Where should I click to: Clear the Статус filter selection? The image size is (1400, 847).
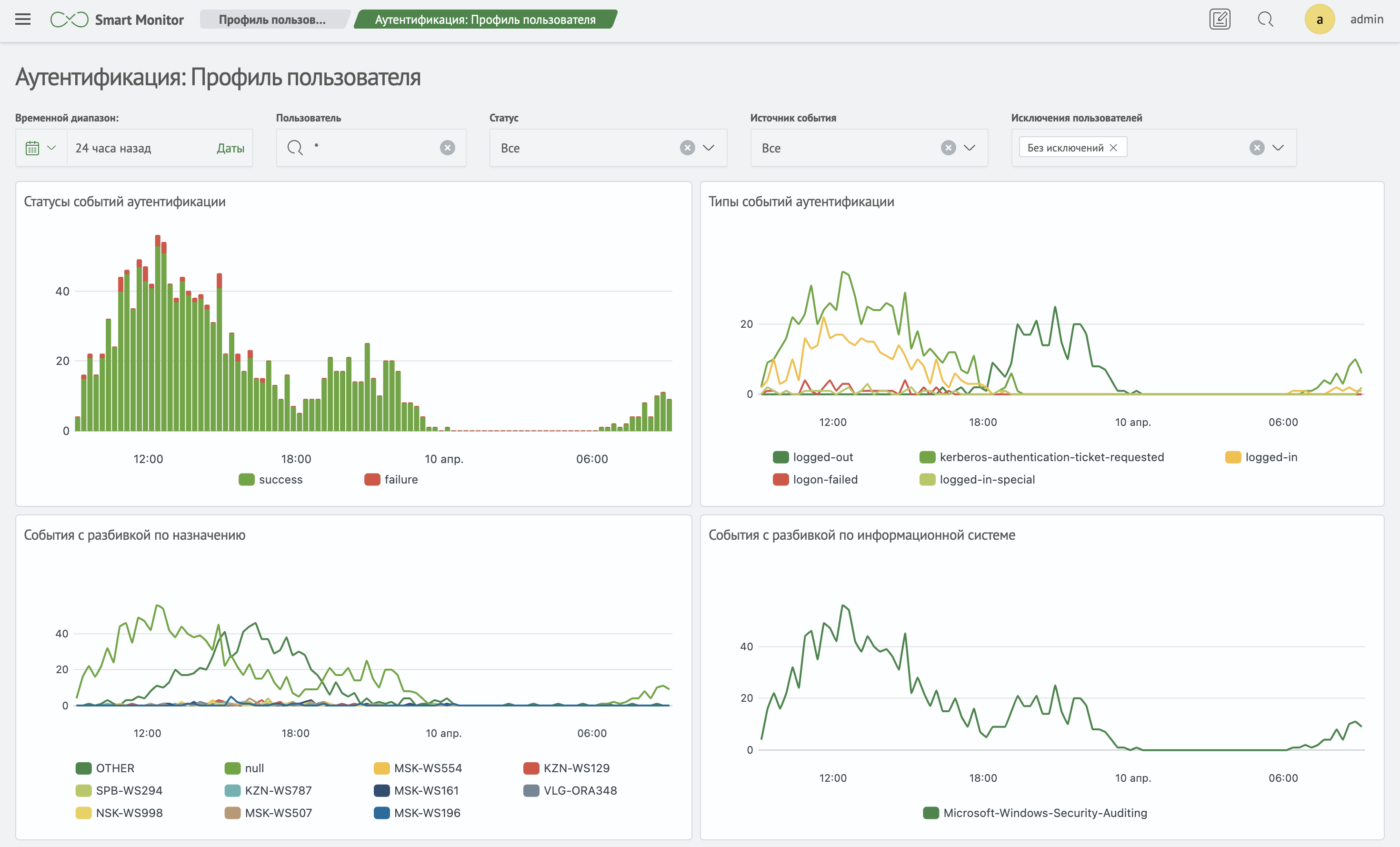(687, 148)
